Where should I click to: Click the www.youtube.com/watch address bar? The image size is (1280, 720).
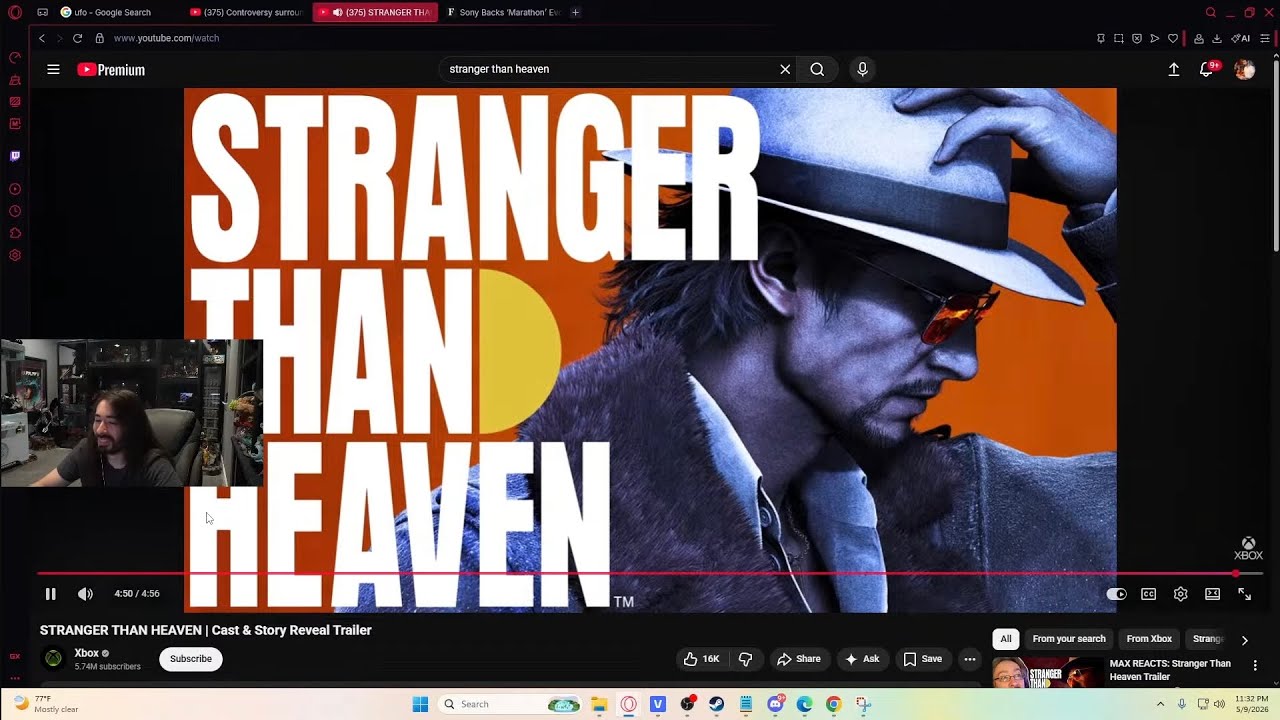(x=166, y=38)
